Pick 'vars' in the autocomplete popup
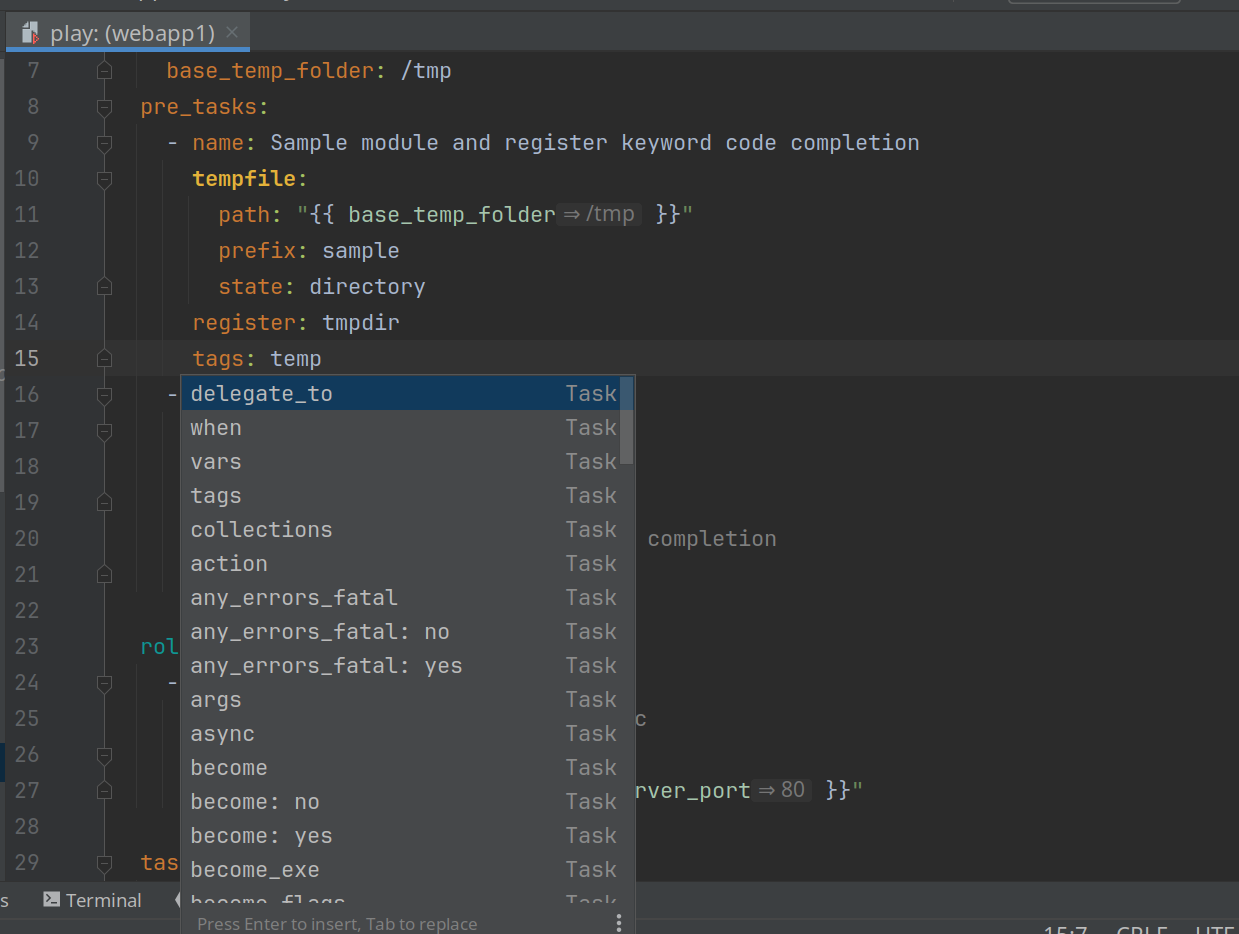The width and height of the screenshot is (1239, 934). [401, 462]
